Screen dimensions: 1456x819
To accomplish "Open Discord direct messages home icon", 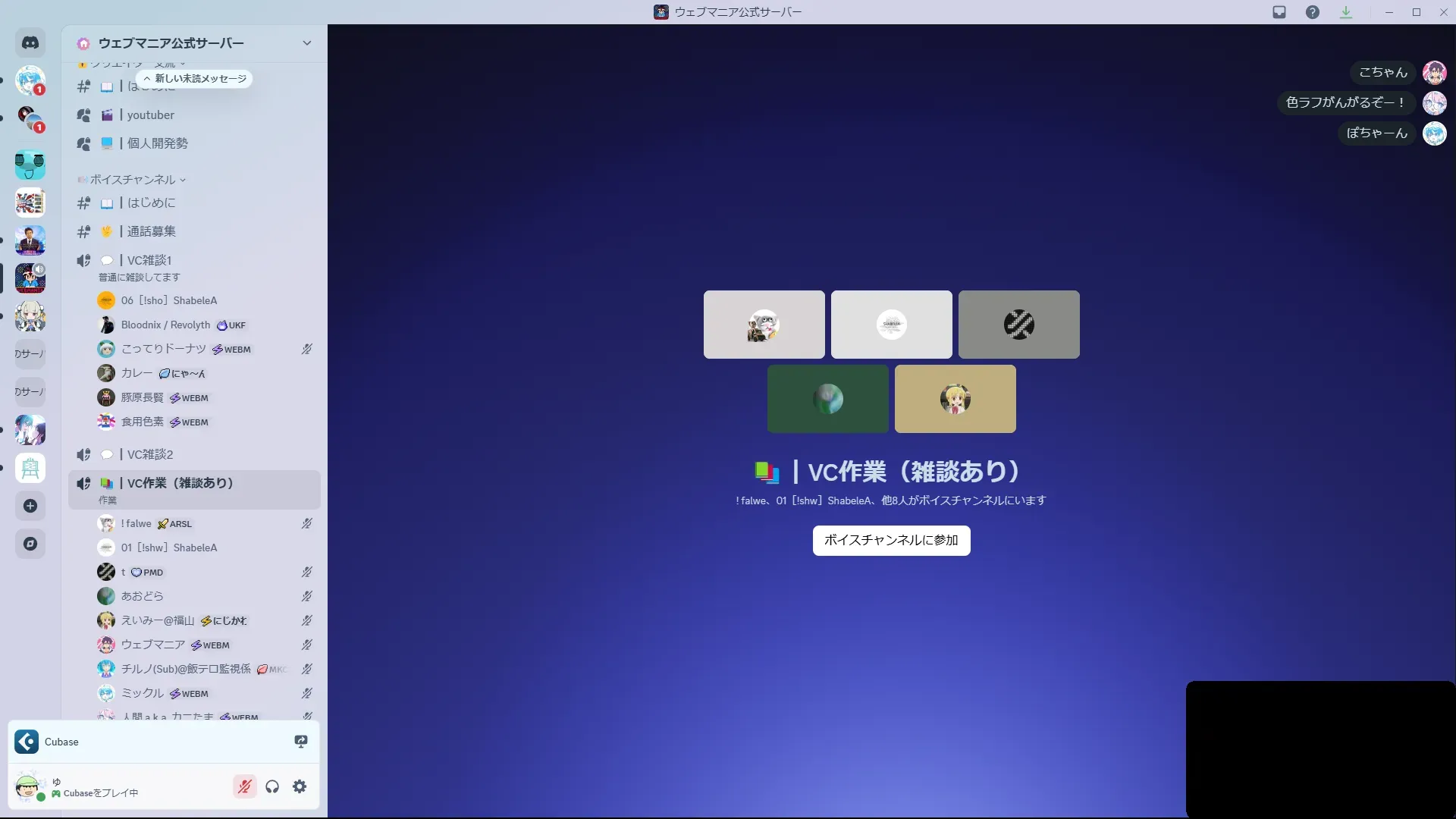I will (x=30, y=43).
